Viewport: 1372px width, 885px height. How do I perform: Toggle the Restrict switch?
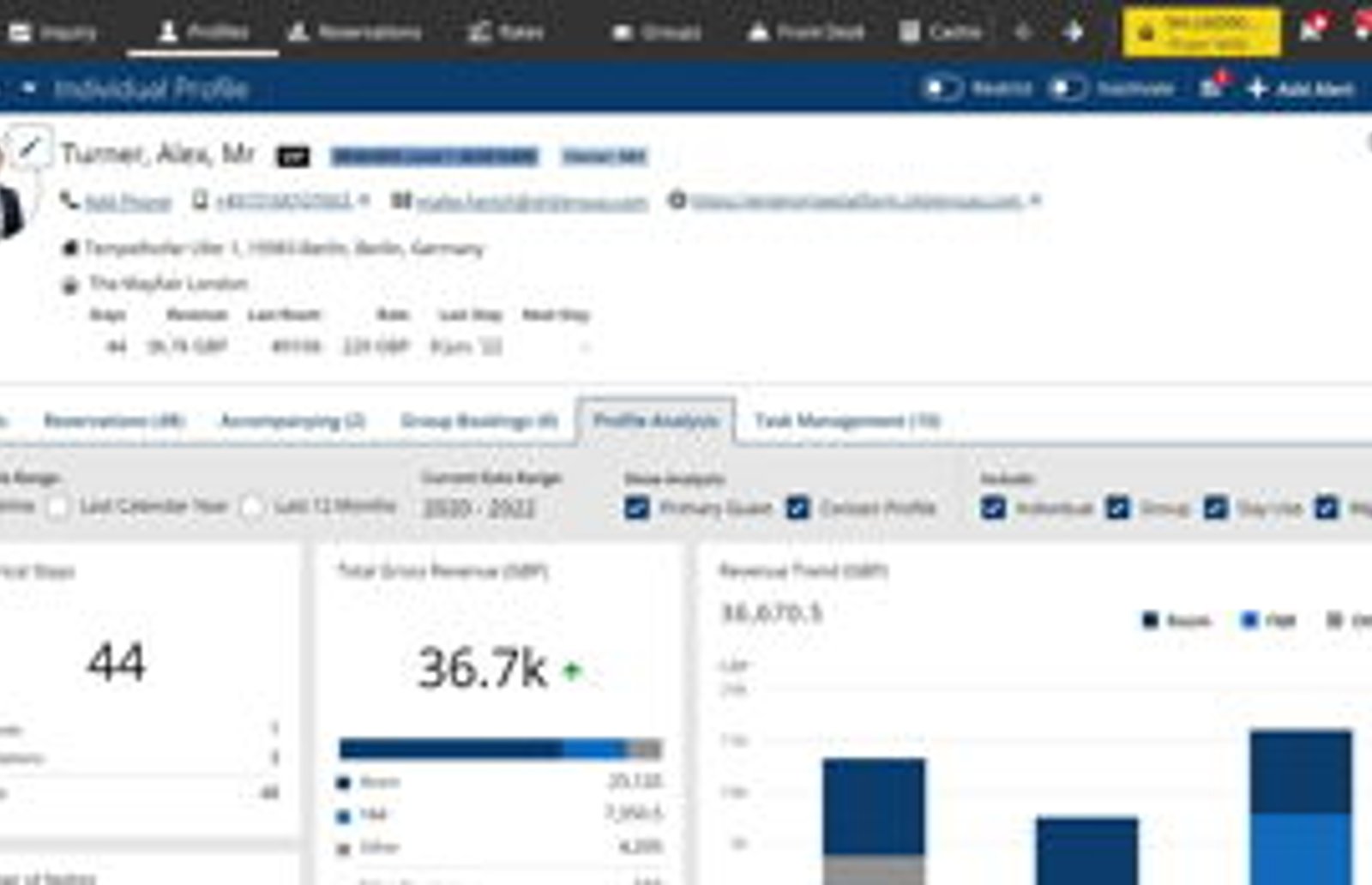coord(942,88)
